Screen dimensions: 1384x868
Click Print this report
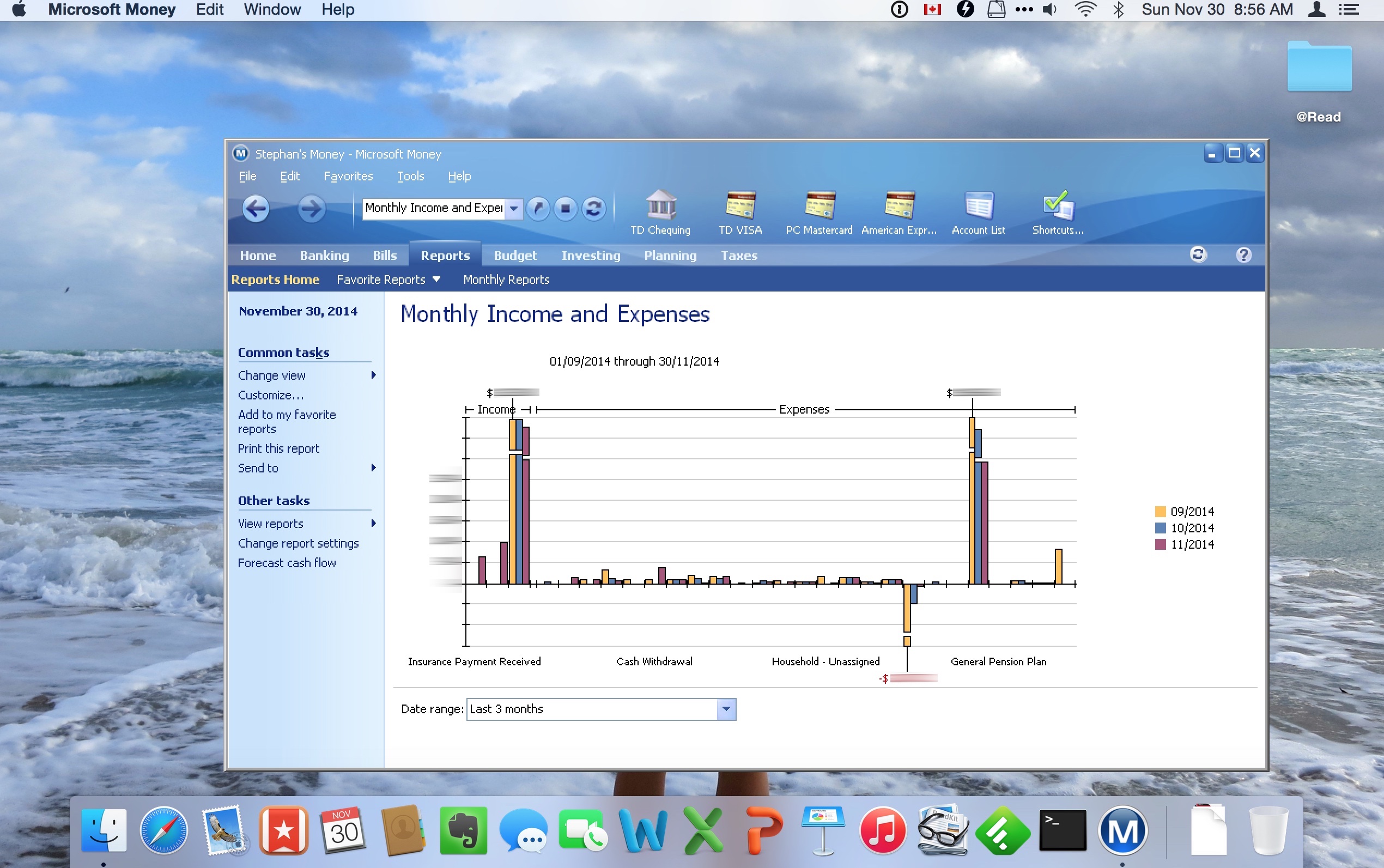(x=278, y=448)
